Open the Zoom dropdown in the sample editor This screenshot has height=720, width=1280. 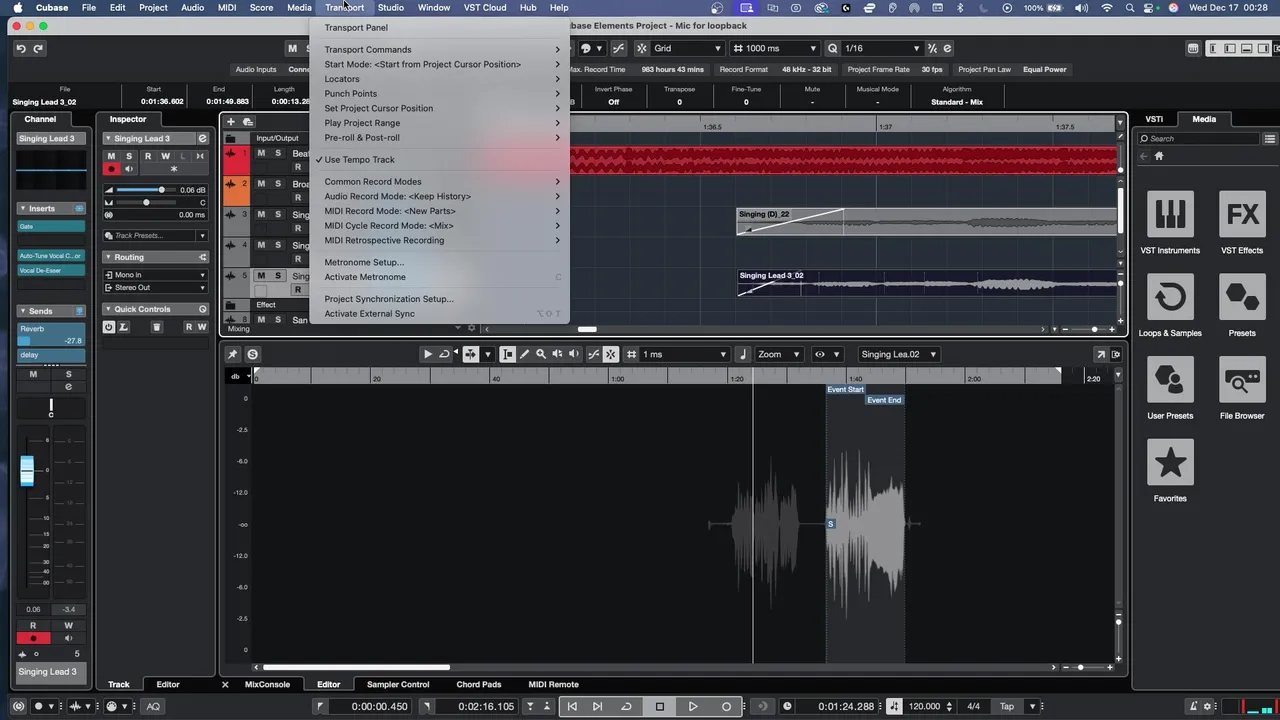point(778,354)
